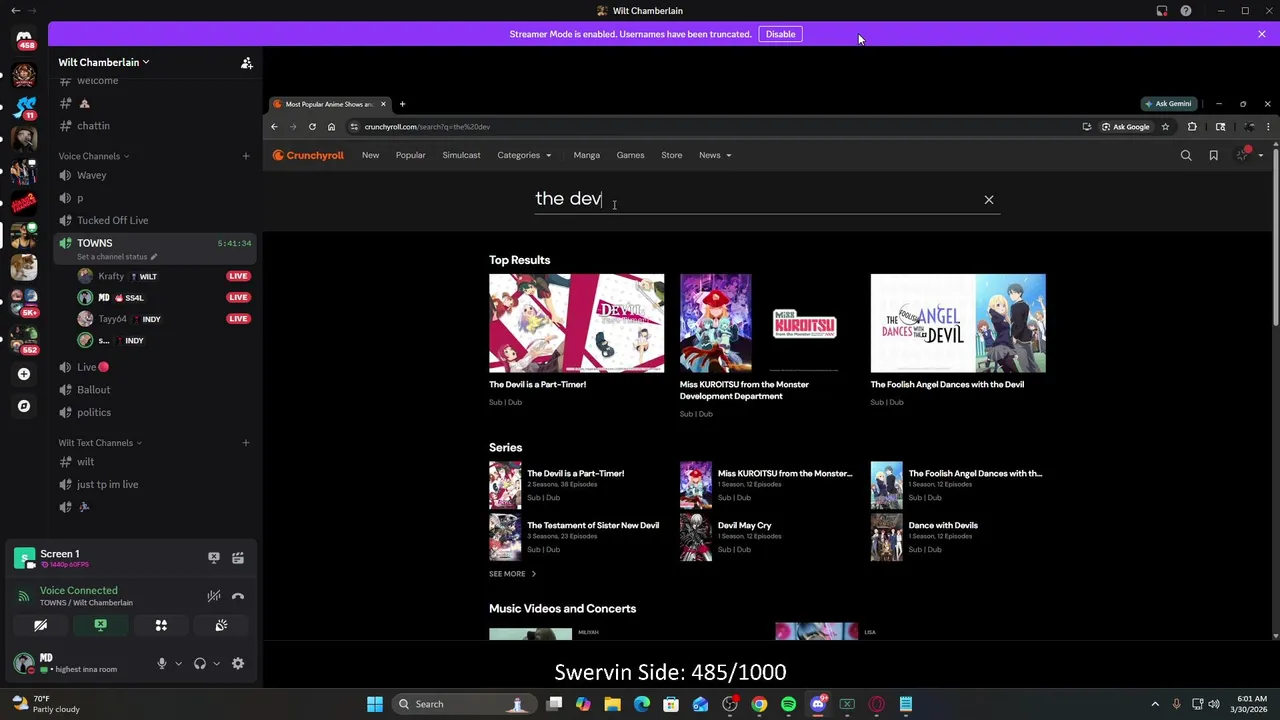This screenshot has width=1280, height=720.
Task: Disable Streamer Mode button
Action: [780, 34]
